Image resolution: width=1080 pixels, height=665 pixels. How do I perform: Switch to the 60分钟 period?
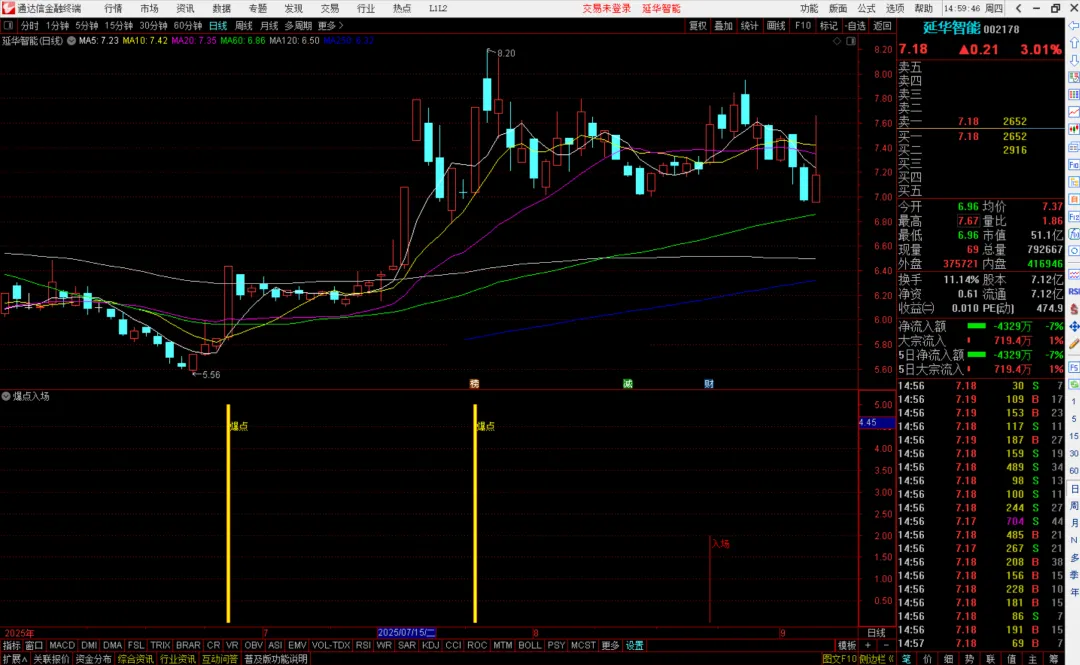pos(187,26)
